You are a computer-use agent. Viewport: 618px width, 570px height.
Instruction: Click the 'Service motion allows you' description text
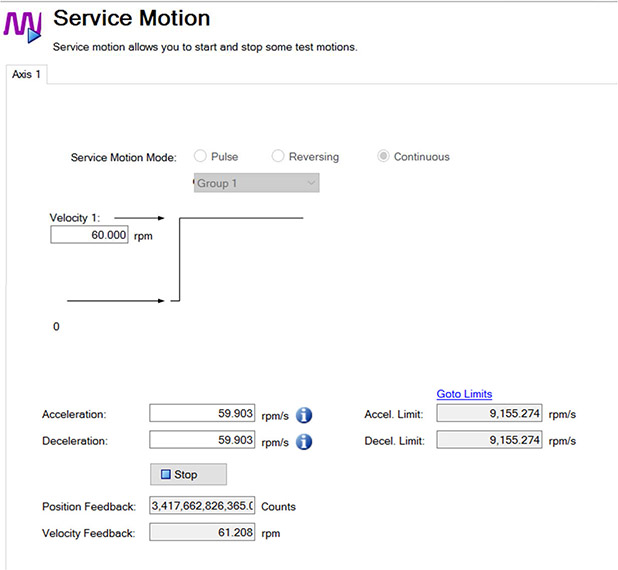tap(205, 47)
